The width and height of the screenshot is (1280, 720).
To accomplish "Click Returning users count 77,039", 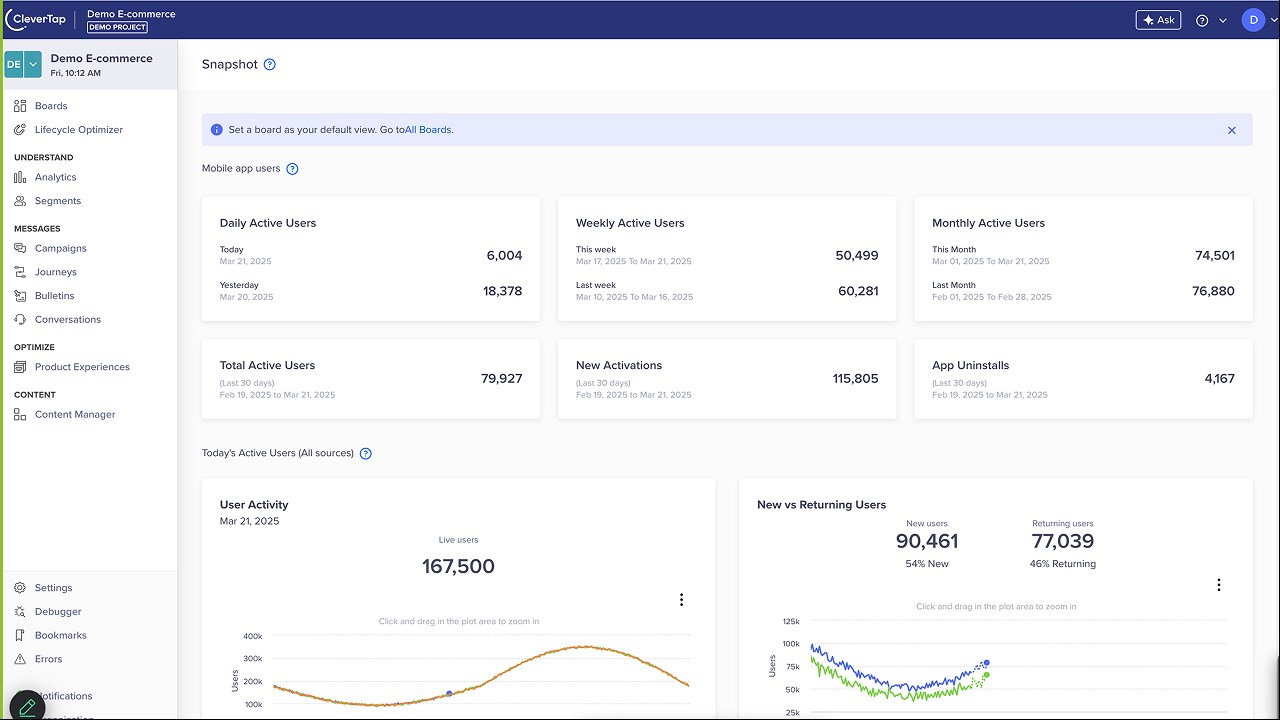I will [1063, 542].
